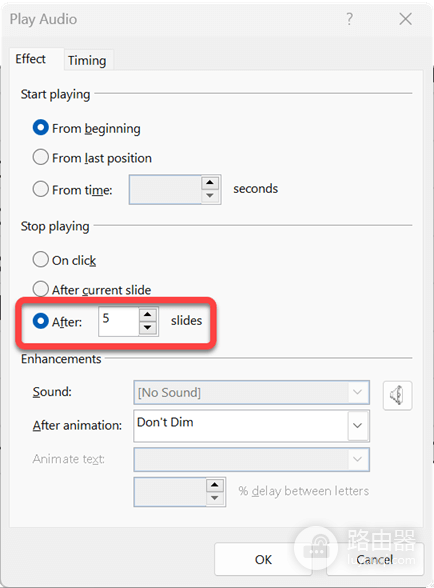
Task: Click up arrow of From time seconds spinner
Action: [x=210, y=183]
